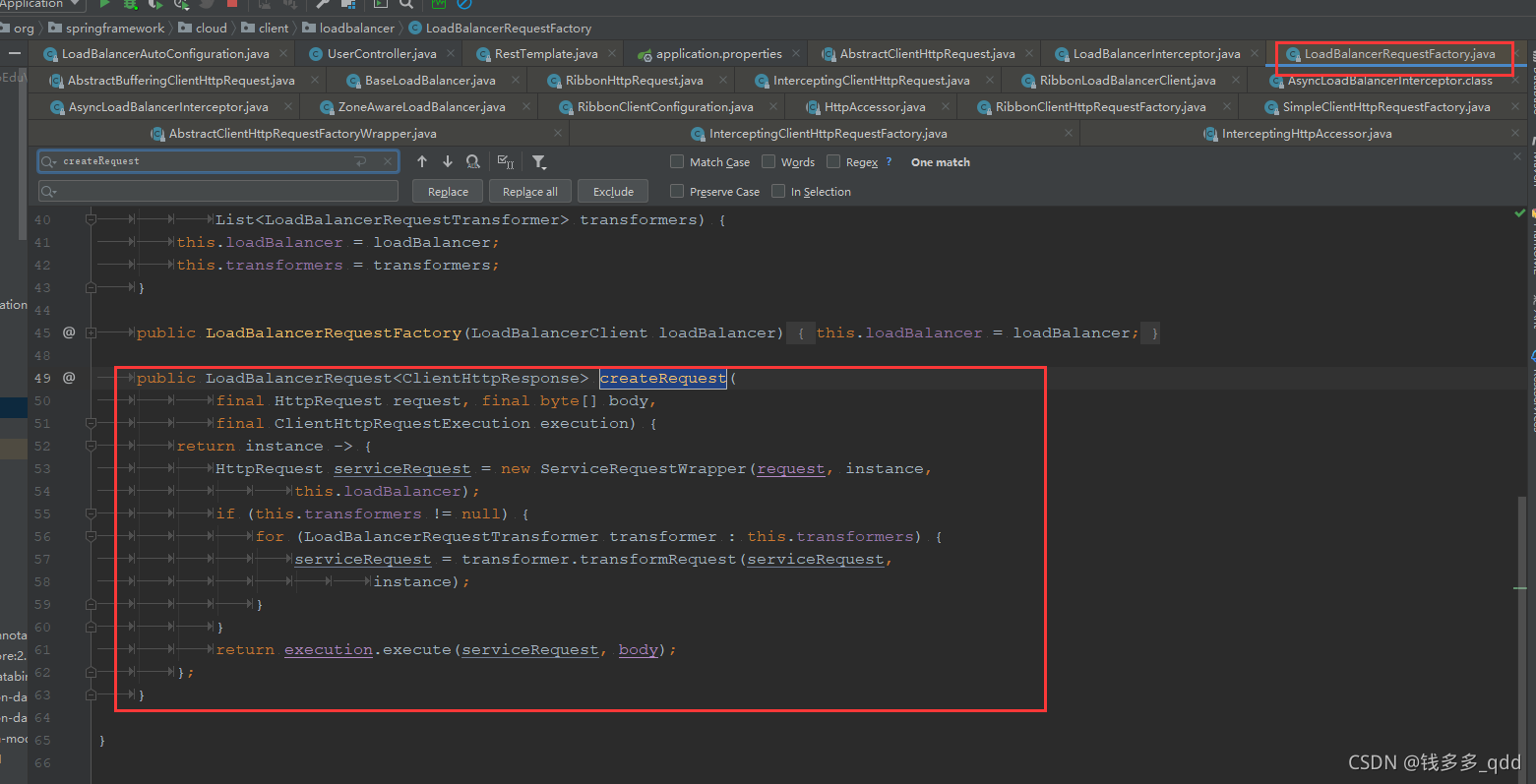The image size is (1536, 784).
Task: Clear the createRequest search text
Action: pos(388,161)
